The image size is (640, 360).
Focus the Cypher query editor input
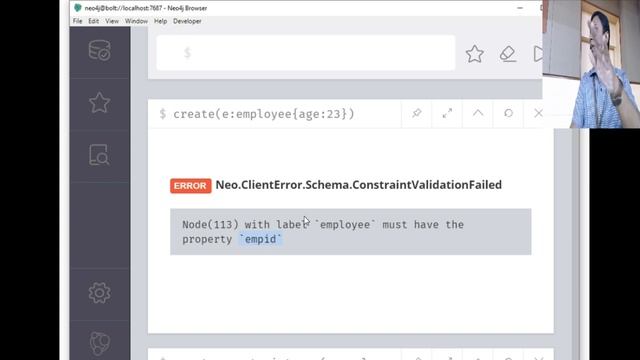(306, 53)
